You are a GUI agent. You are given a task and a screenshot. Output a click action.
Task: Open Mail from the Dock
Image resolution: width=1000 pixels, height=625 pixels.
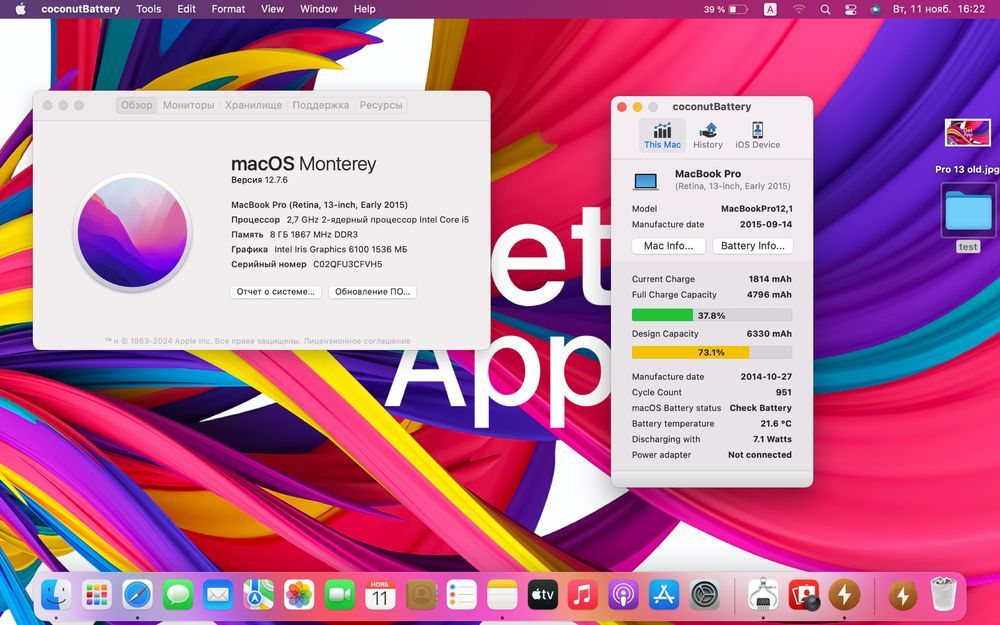pyautogui.click(x=218, y=596)
